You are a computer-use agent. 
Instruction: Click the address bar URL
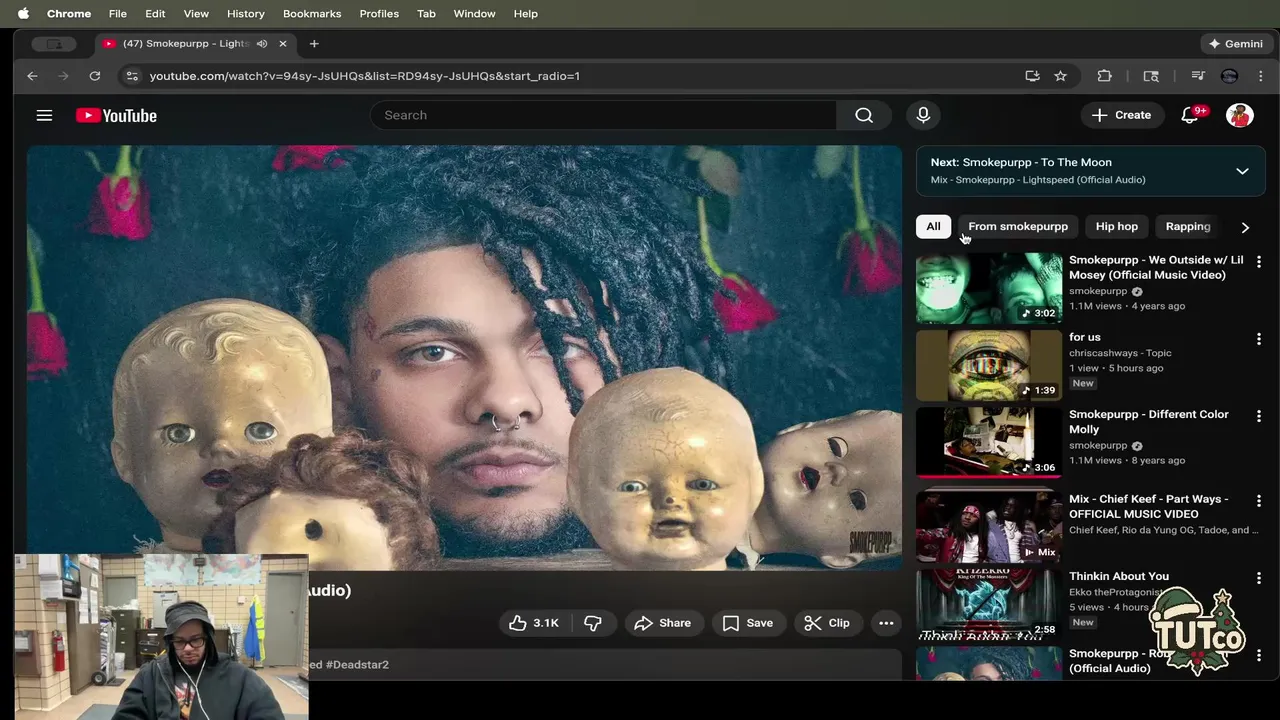tap(364, 76)
